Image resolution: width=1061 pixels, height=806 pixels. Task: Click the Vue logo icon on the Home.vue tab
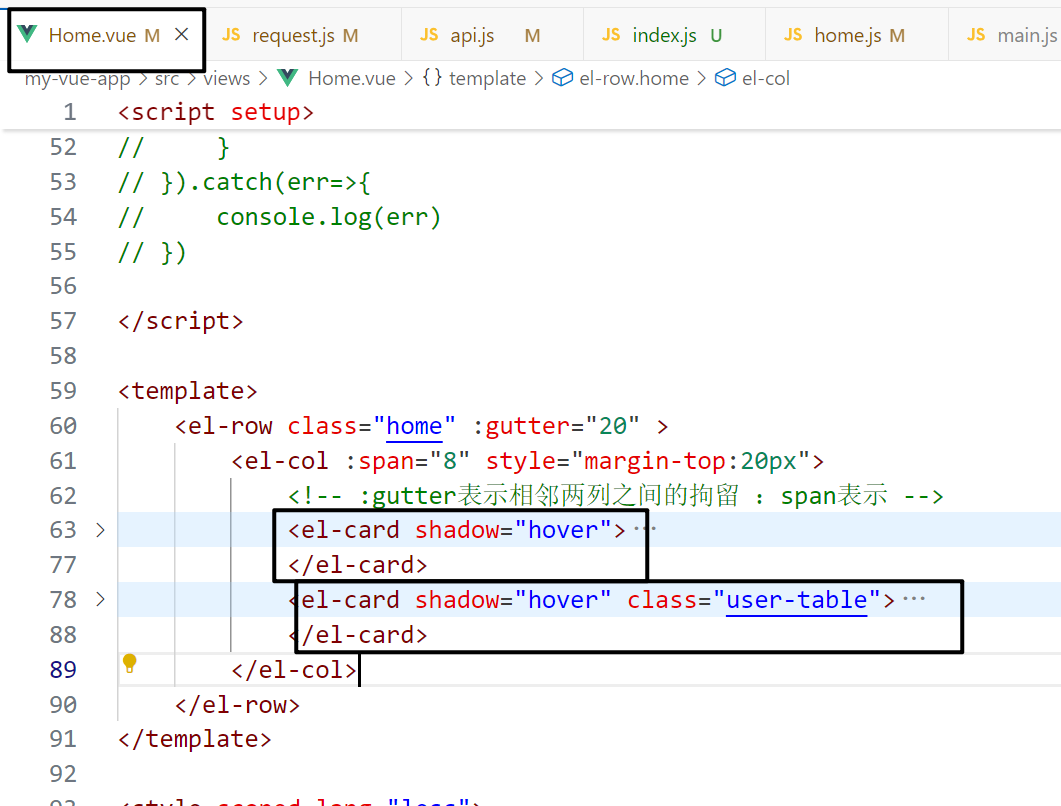(x=27, y=34)
